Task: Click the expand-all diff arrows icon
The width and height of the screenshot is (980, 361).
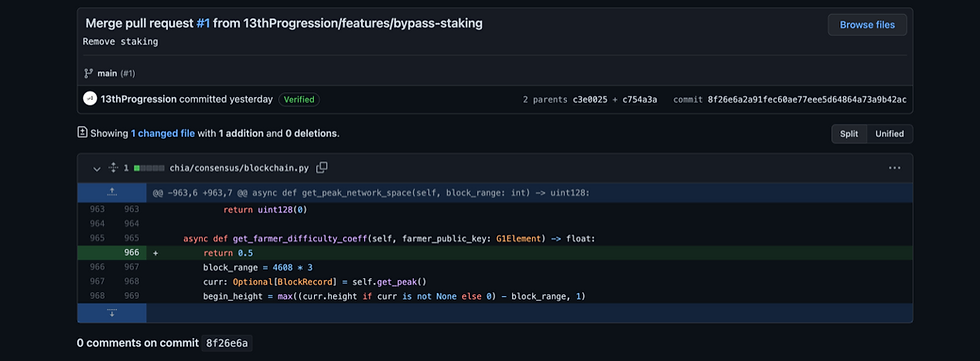Action: (113, 167)
